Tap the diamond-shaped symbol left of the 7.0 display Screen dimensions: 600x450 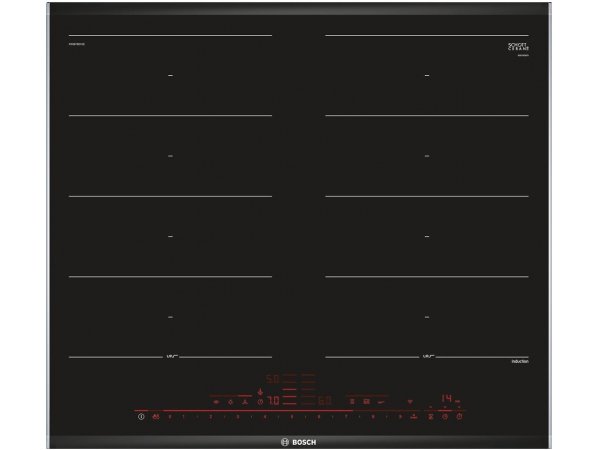tap(230, 402)
